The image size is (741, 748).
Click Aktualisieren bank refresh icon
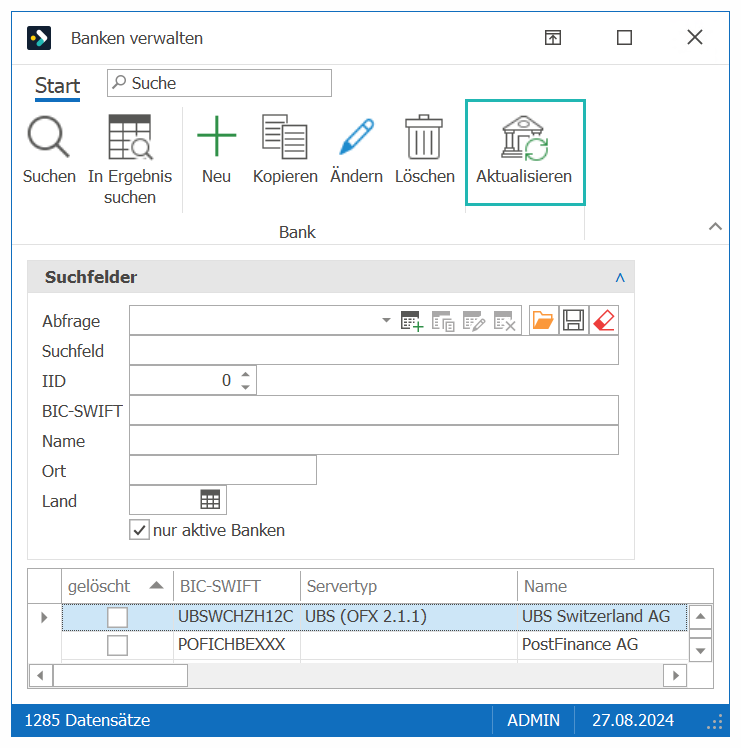(x=524, y=138)
